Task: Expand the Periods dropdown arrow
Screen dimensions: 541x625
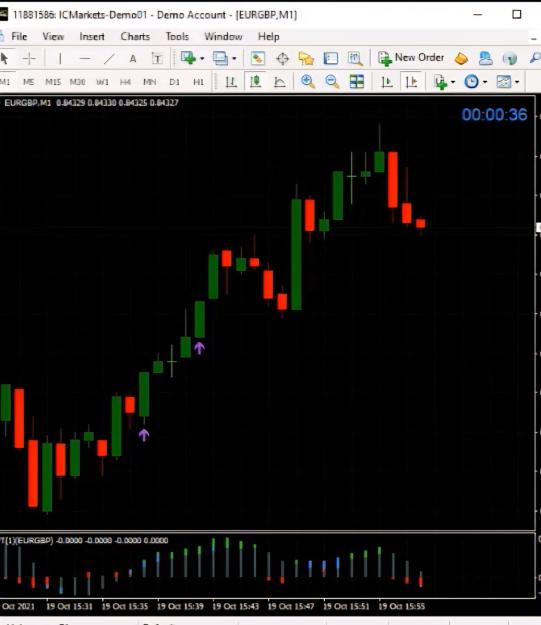Action: 485,83
